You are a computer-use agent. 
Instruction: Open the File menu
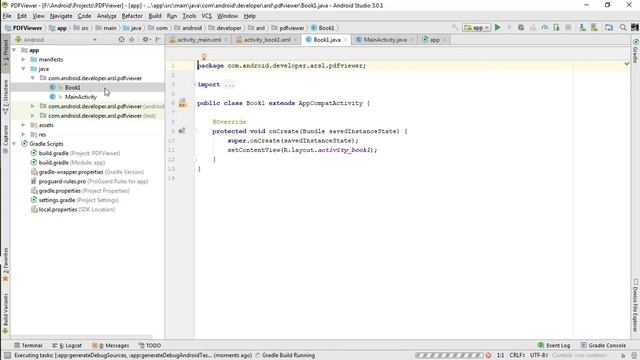coord(7,16)
